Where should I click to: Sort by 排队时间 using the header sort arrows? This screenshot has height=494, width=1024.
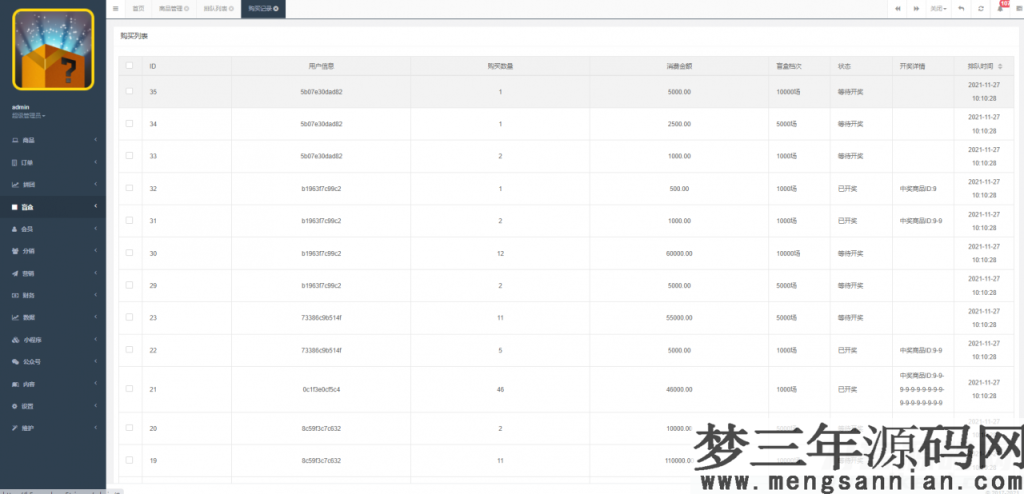1000,67
